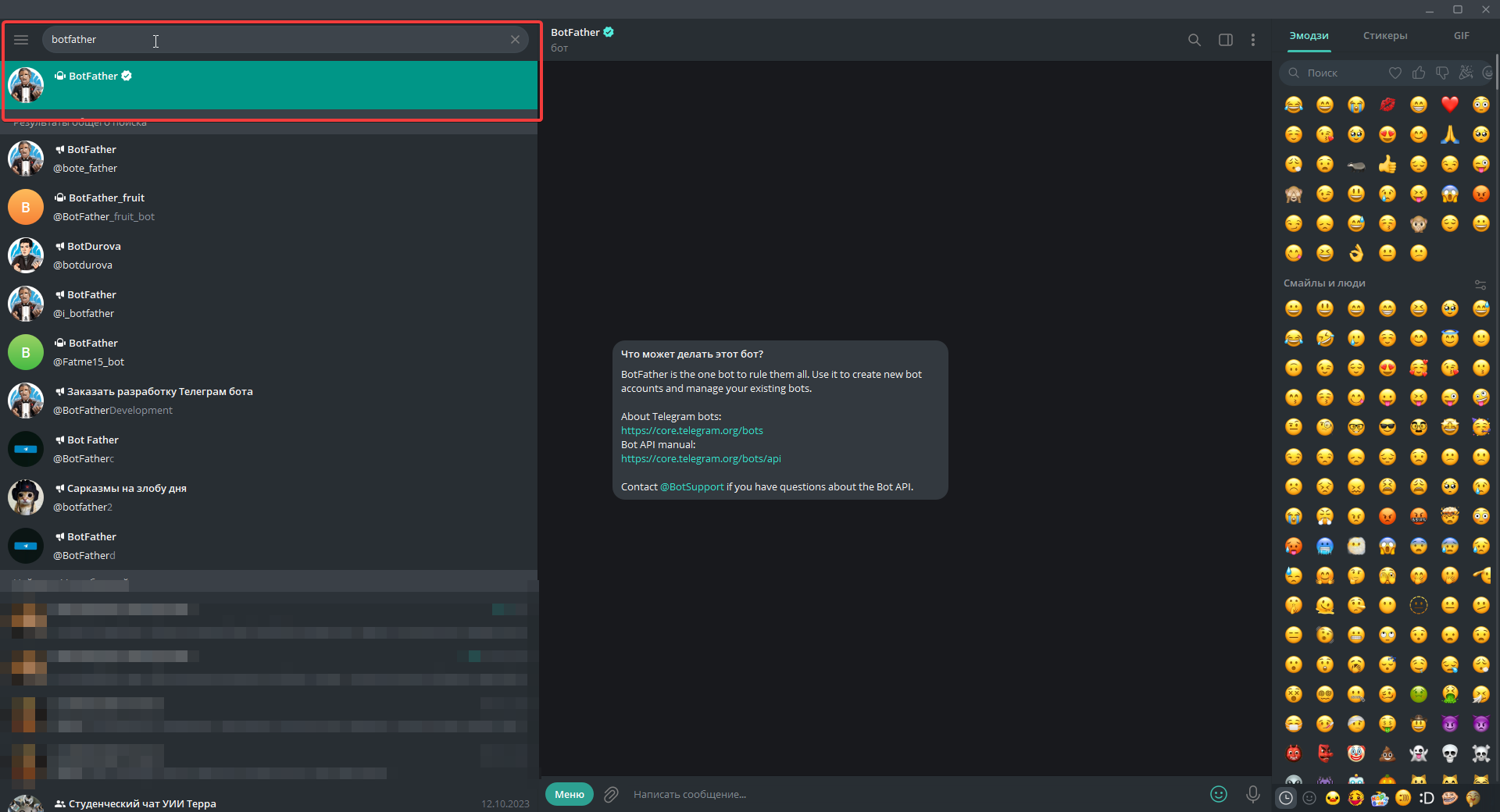The height and width of the screenshot is (812, 1500).
Task: Switch to the GIF tab
Action: click(1461, 36)
